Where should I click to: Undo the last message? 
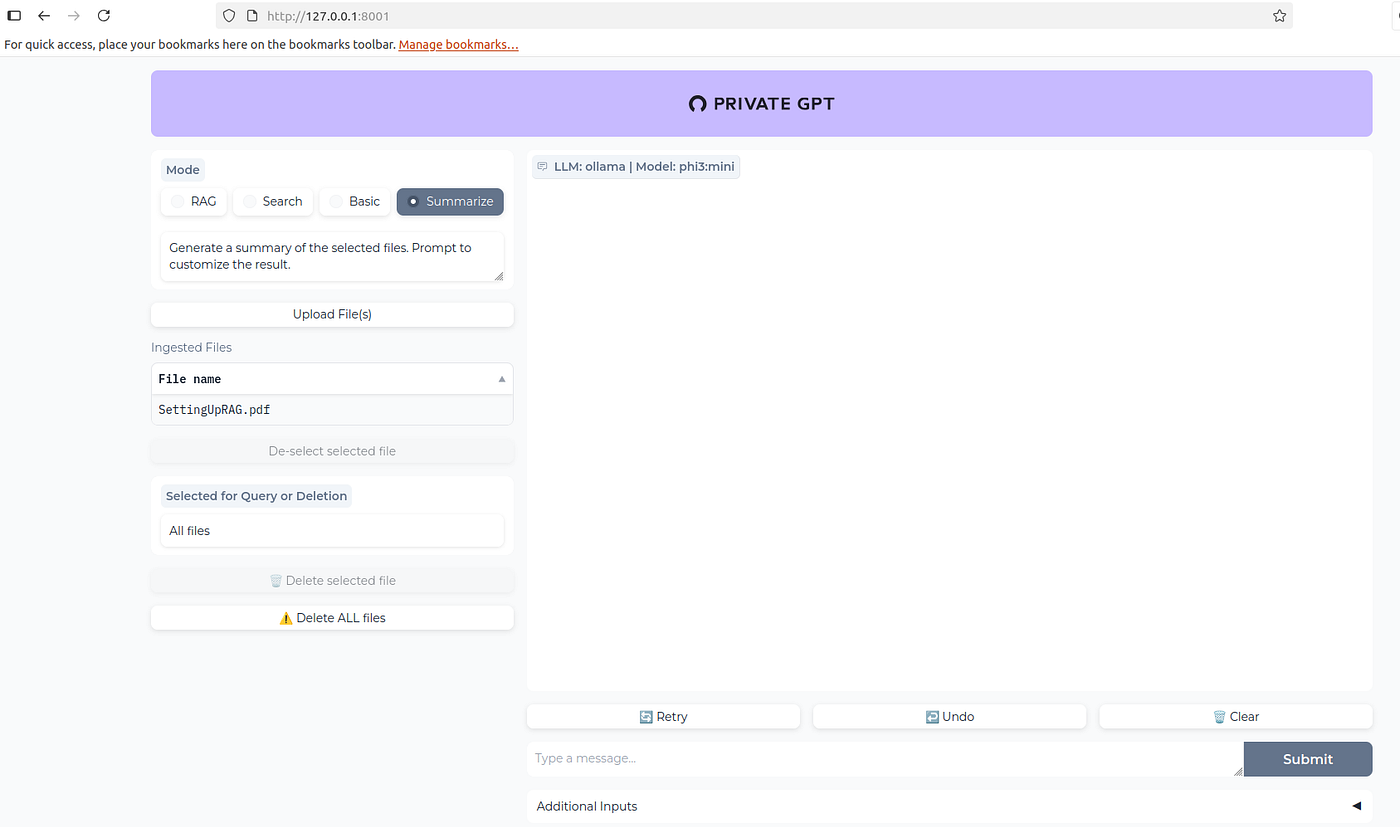949,717
